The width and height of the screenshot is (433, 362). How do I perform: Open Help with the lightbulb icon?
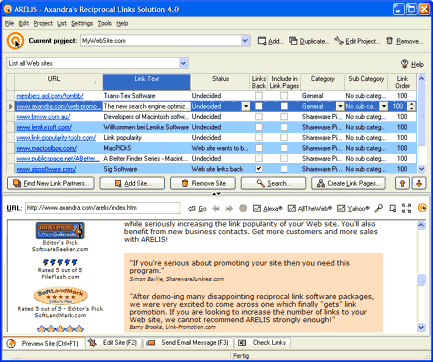412,64
